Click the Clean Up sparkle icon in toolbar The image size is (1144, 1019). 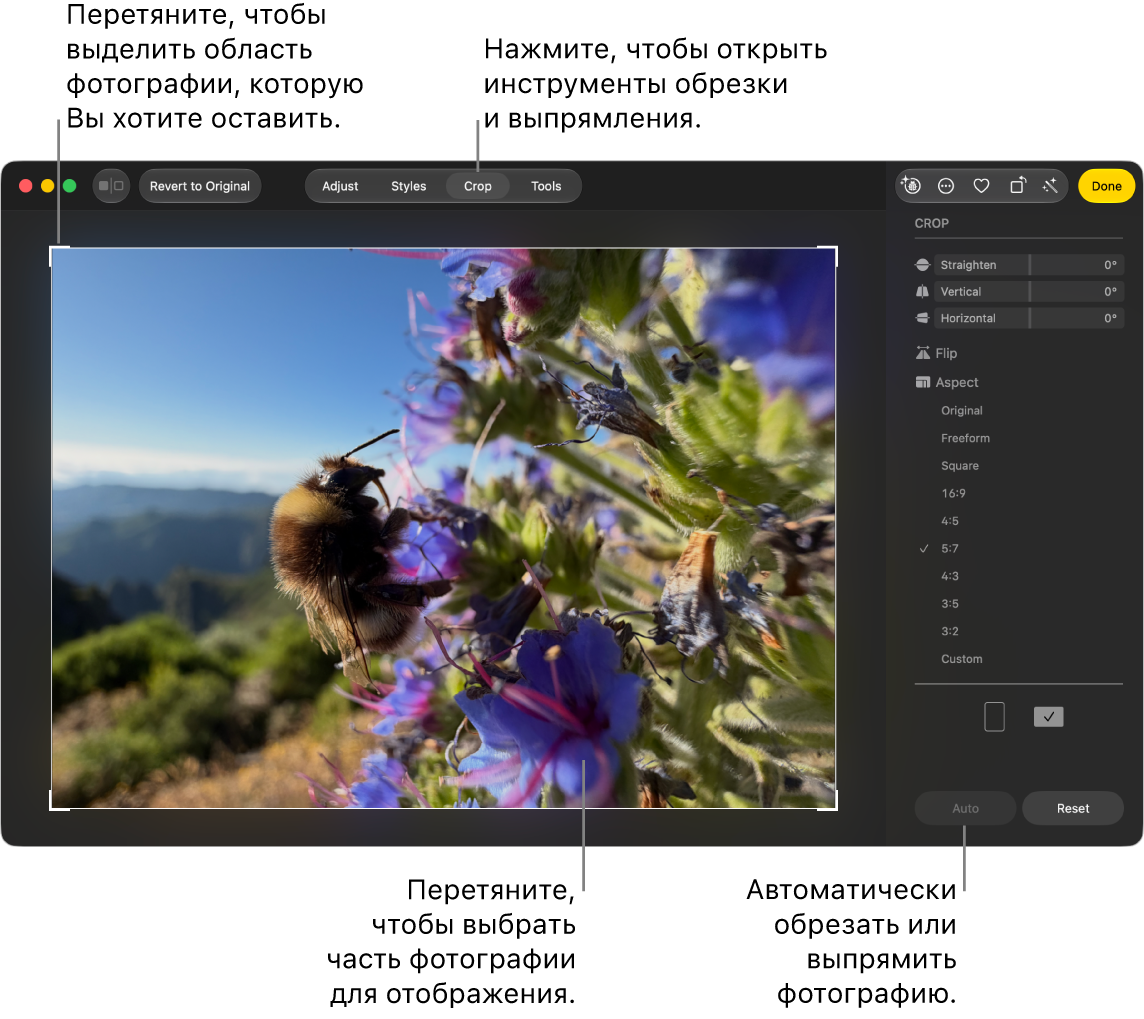(911, 185)
